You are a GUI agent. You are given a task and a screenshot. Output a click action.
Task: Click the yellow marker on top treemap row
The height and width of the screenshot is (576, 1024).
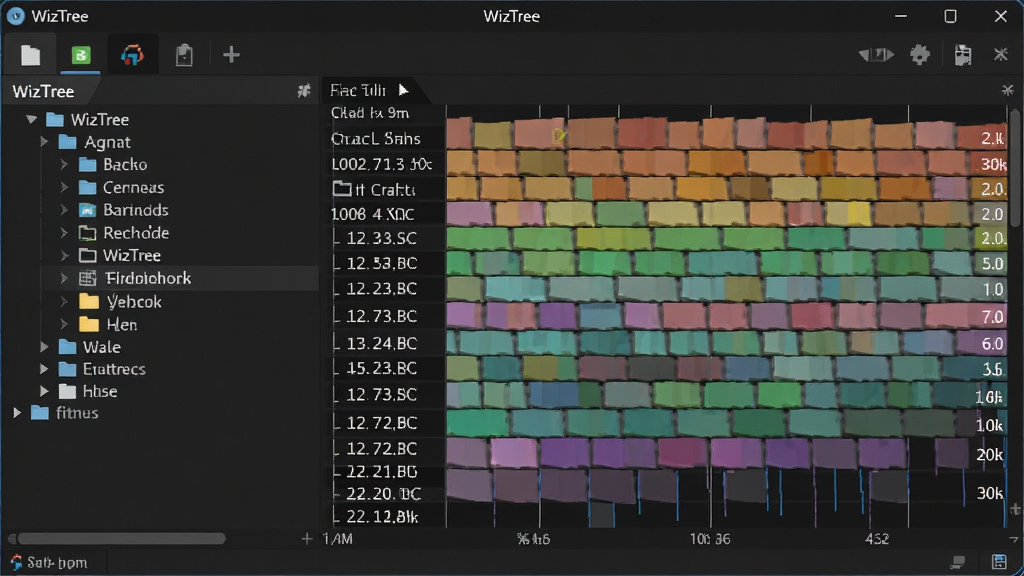point(559,136)
